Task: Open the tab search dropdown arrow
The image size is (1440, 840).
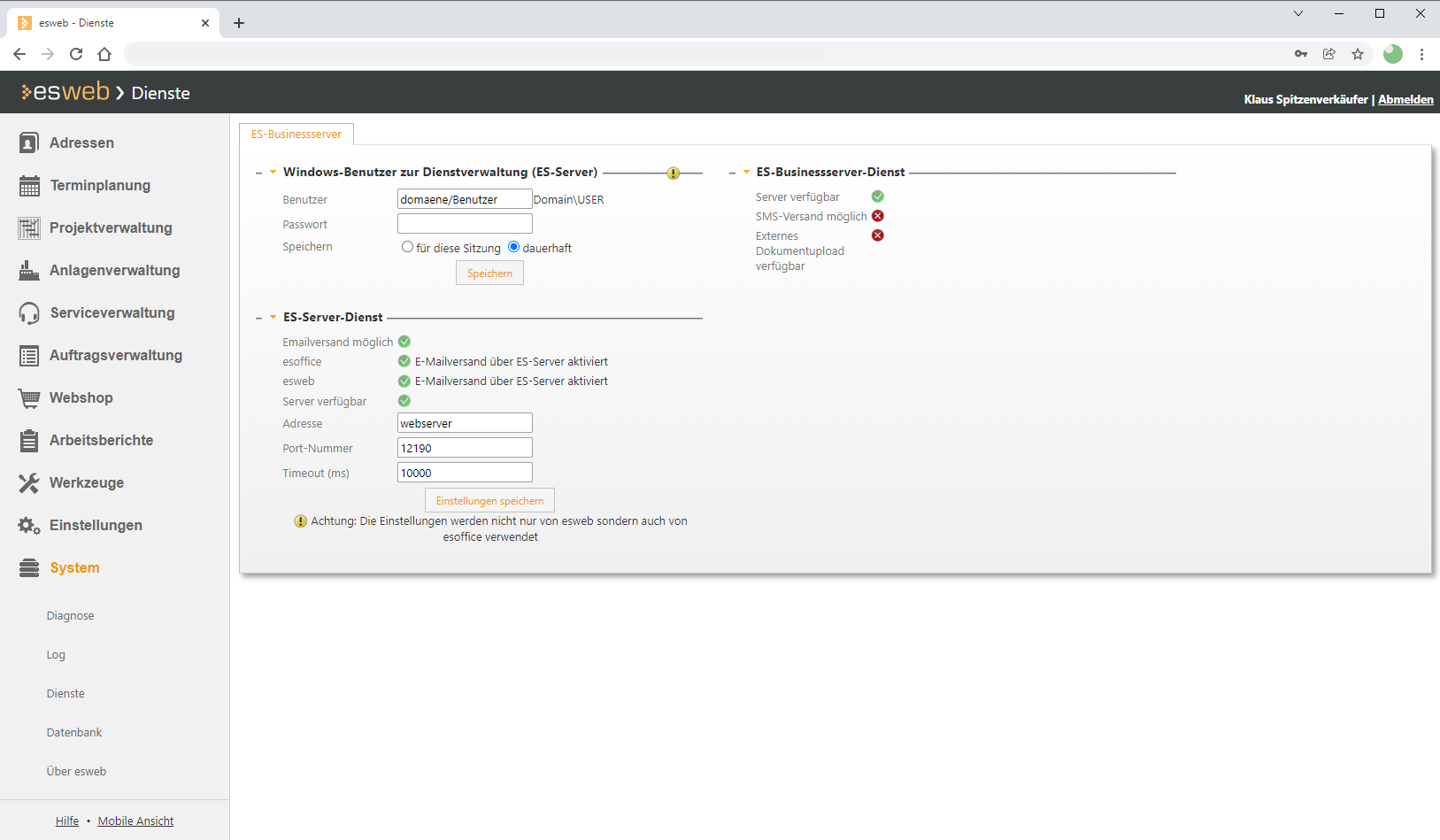Action: [1298, 13]
